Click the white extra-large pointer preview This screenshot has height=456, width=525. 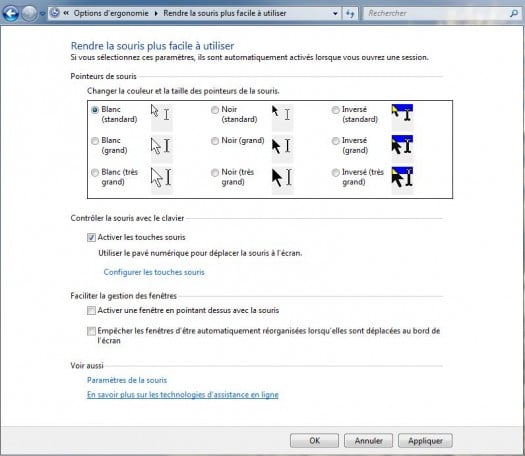point(162,180)
